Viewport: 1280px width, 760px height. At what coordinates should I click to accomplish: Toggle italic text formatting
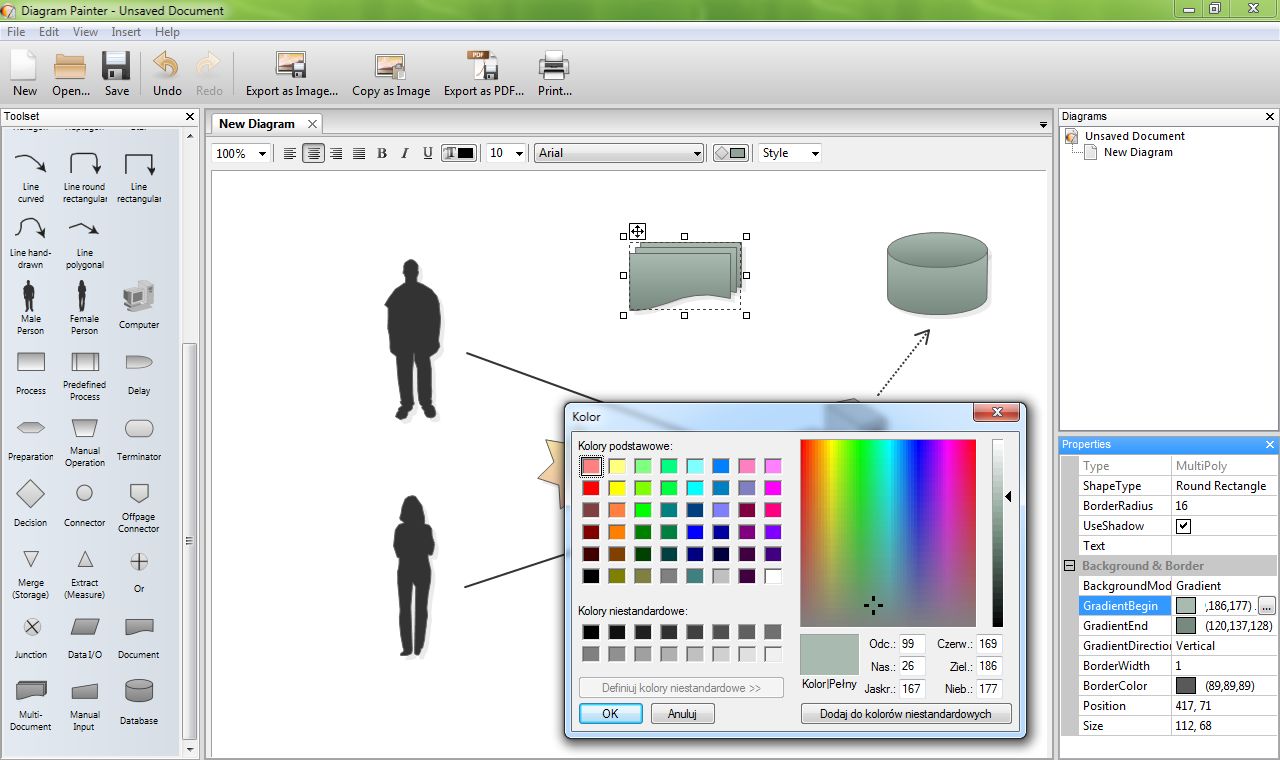pyautogui.click(x=404, y=153)
